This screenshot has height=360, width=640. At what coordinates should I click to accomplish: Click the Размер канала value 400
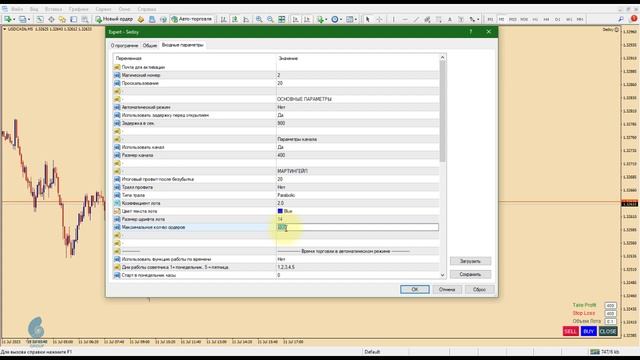281,155
